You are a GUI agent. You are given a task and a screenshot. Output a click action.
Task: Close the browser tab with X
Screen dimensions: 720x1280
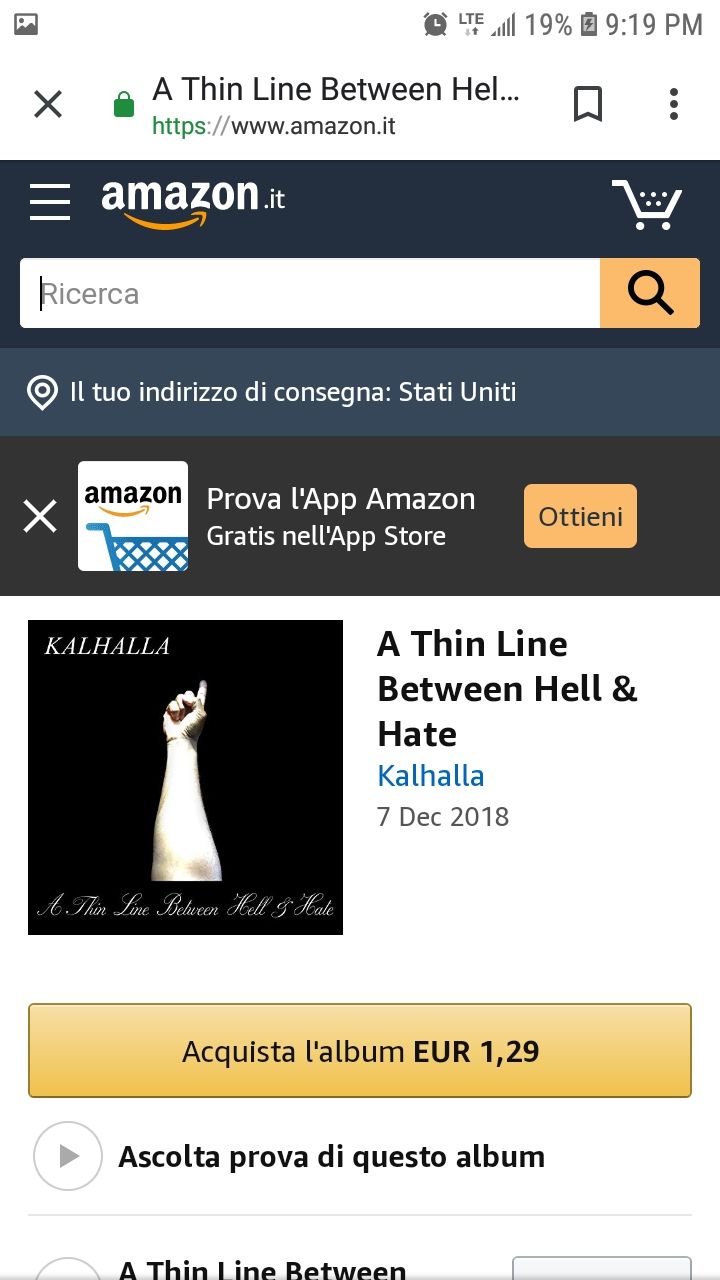pos(48,104)
